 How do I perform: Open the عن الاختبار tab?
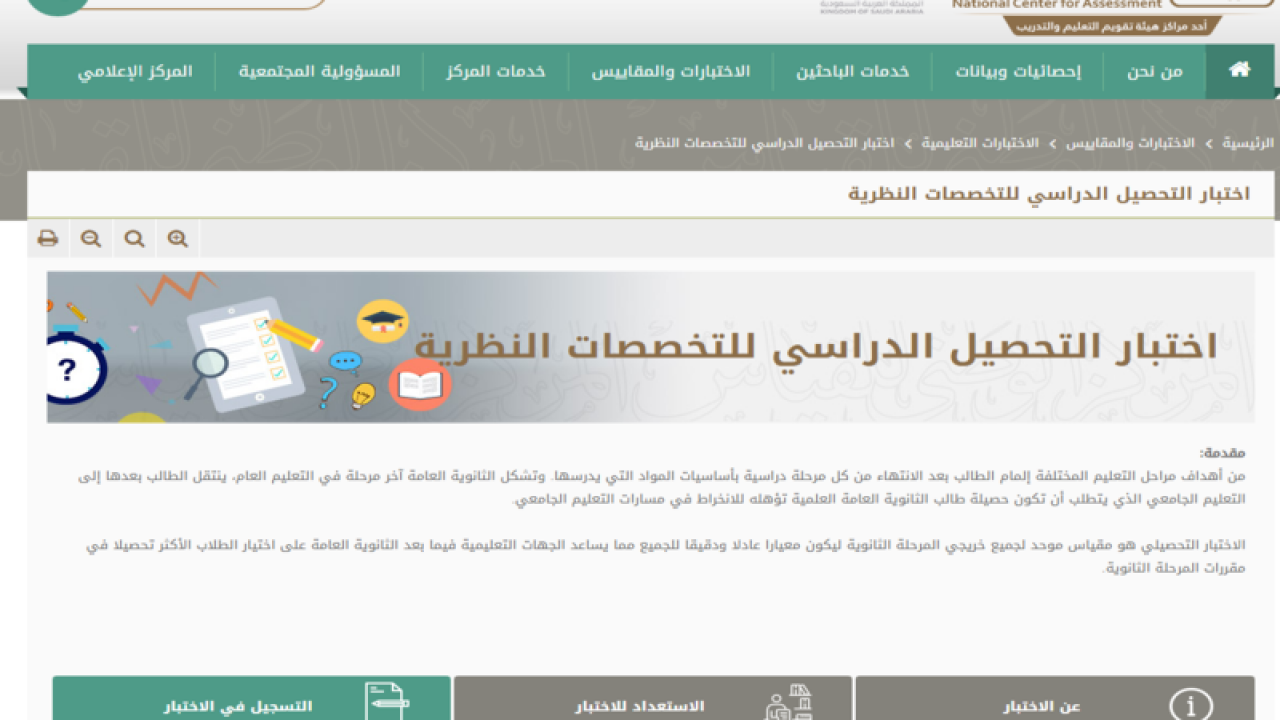(1054, 697)
